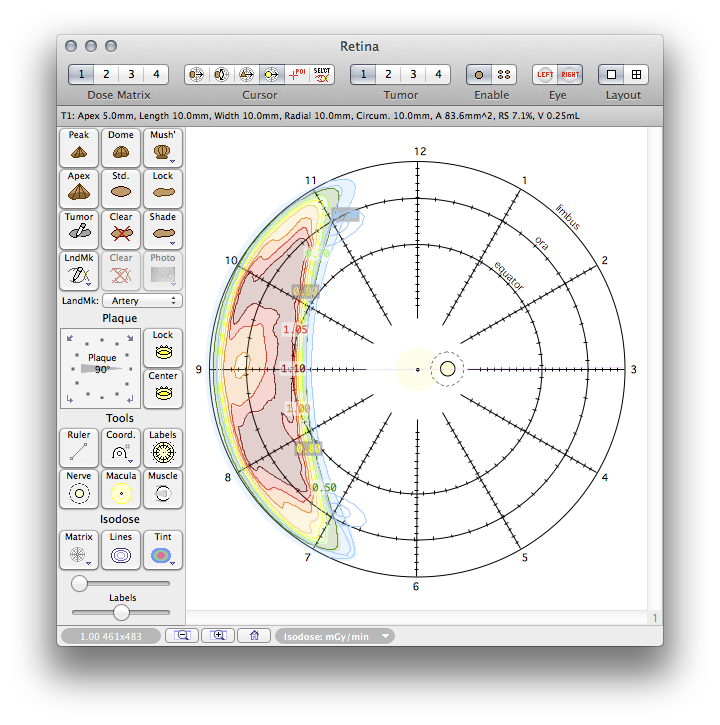The height and width of the screenshot is (725, 720).
Task: Clear the tumor with the red-X button
Action: coord(121,230)
